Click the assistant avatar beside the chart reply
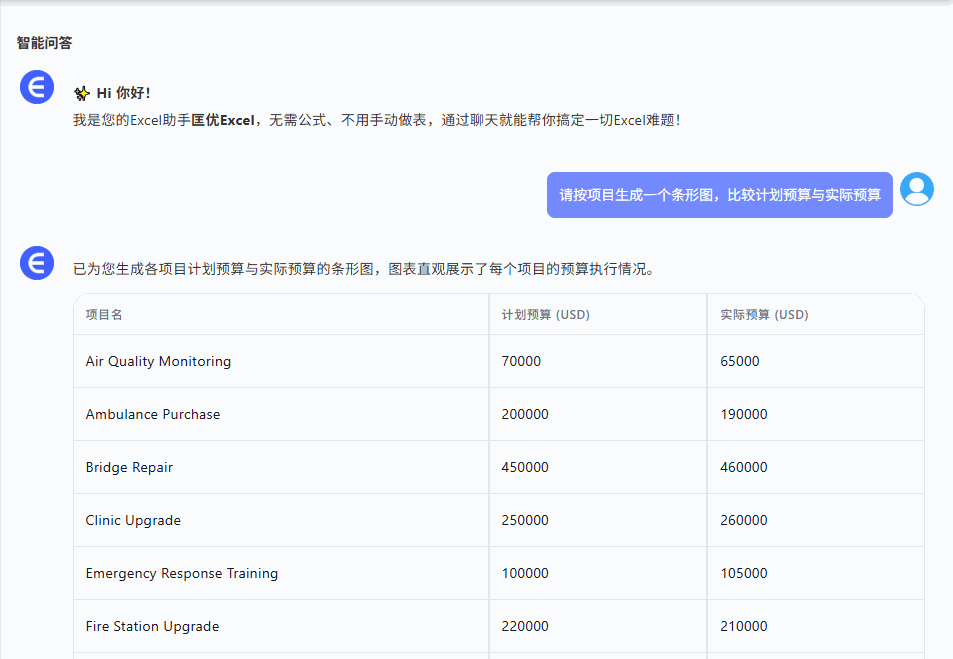The height and width of the screenshot is (659, 953). pos(37,263)
